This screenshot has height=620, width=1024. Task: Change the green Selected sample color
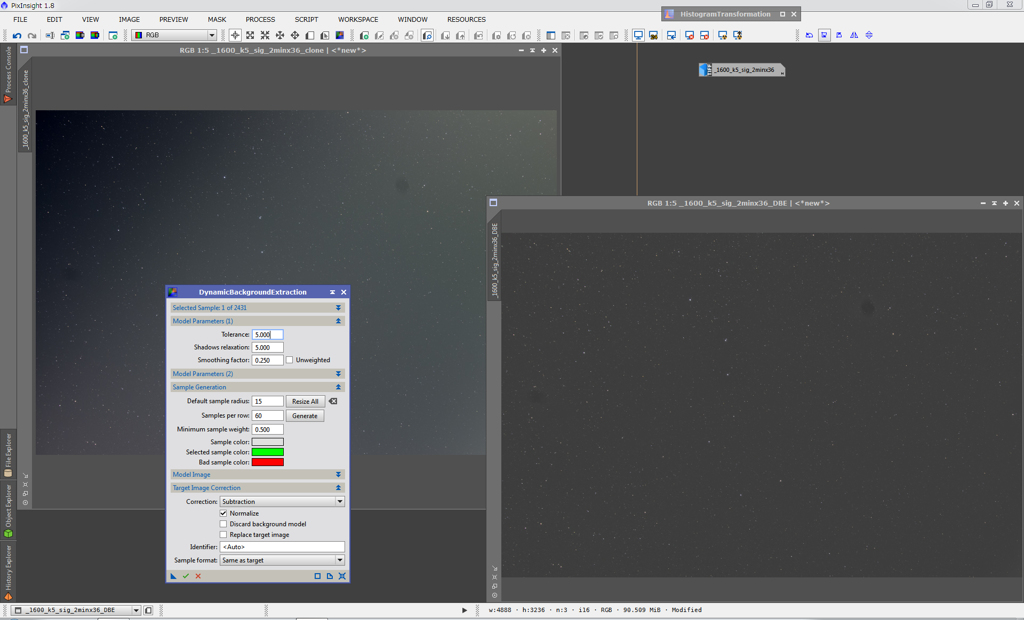pyautogui.click(x=268, y=452)
